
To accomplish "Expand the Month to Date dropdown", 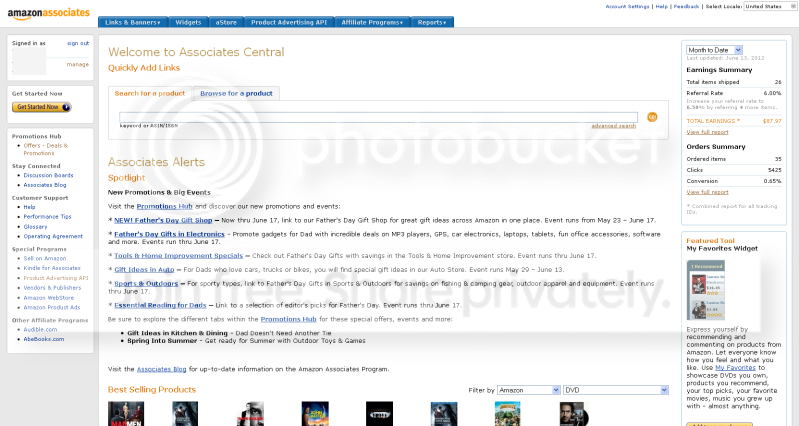I will coord(714,50).
